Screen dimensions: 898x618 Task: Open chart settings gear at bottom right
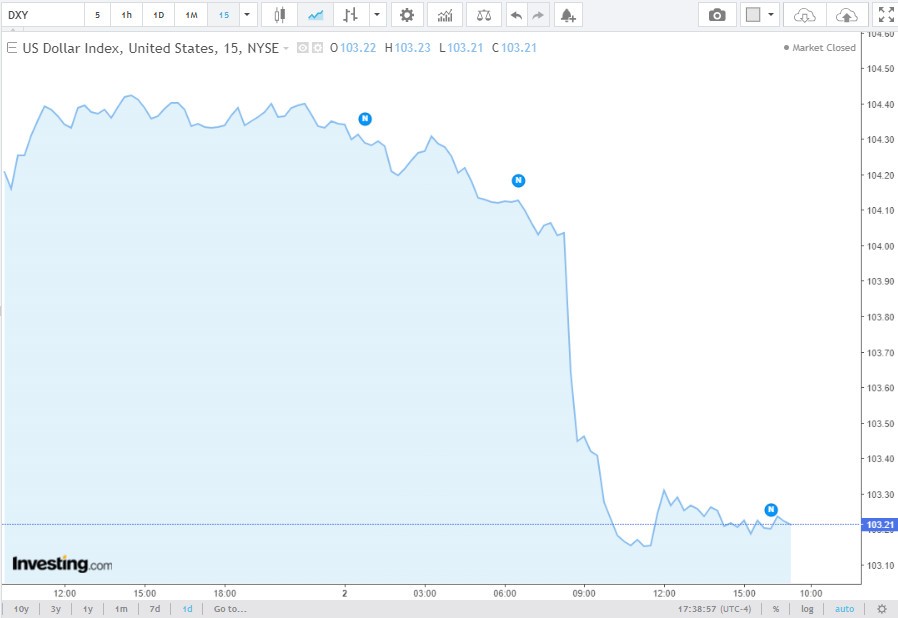[882, 609]
